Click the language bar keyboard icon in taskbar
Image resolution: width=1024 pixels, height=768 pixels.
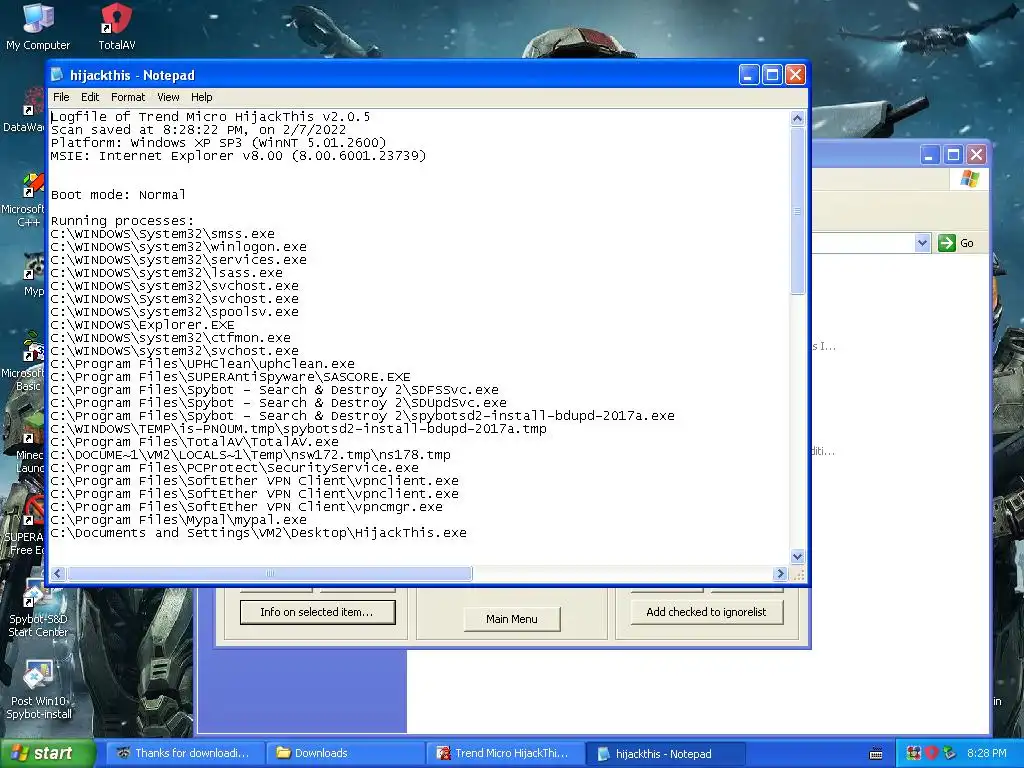pos(876,754)
